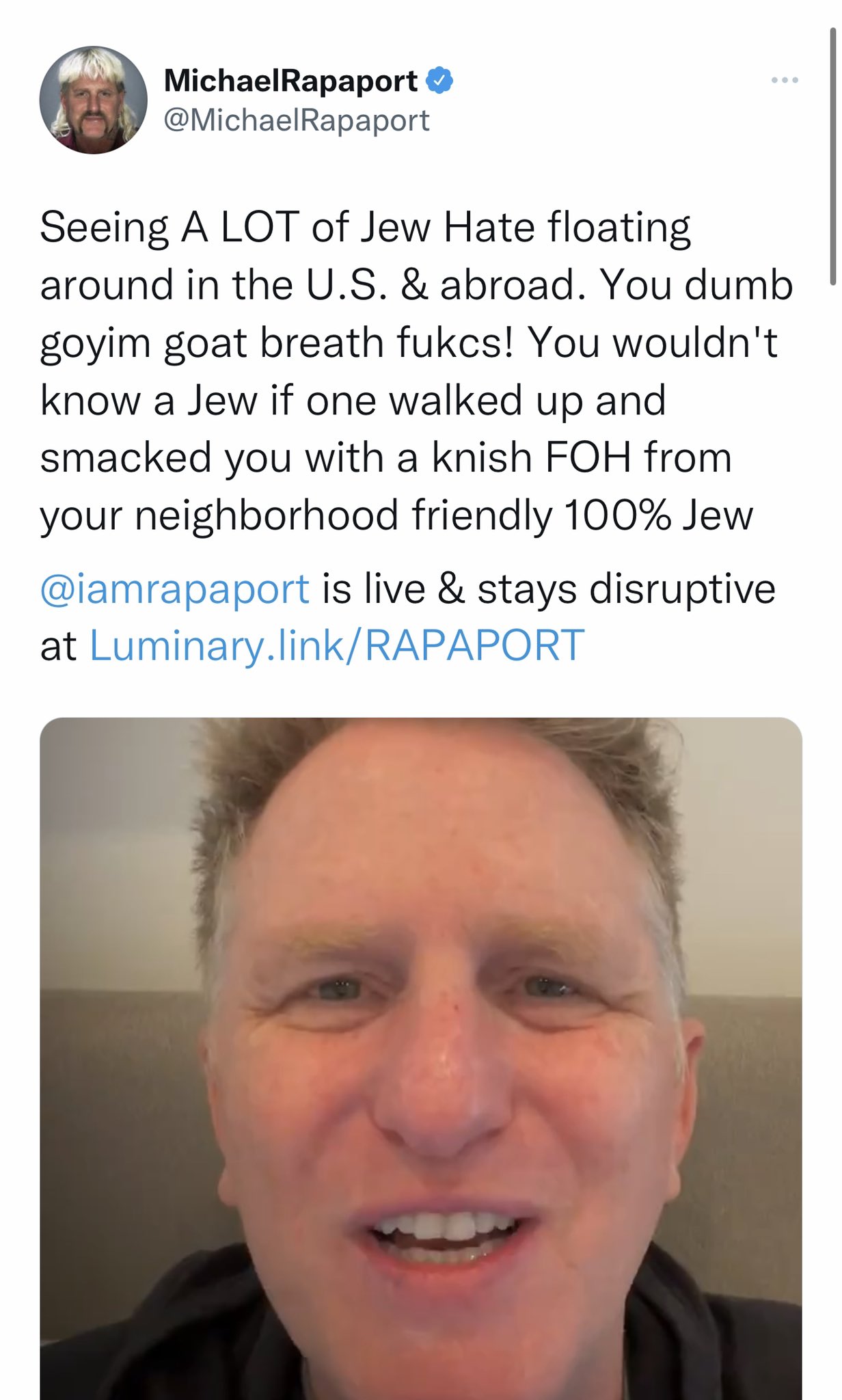Open the attached selfie video thumbnail
This screenshot has height=1400, width=842.
[421, 1058]
